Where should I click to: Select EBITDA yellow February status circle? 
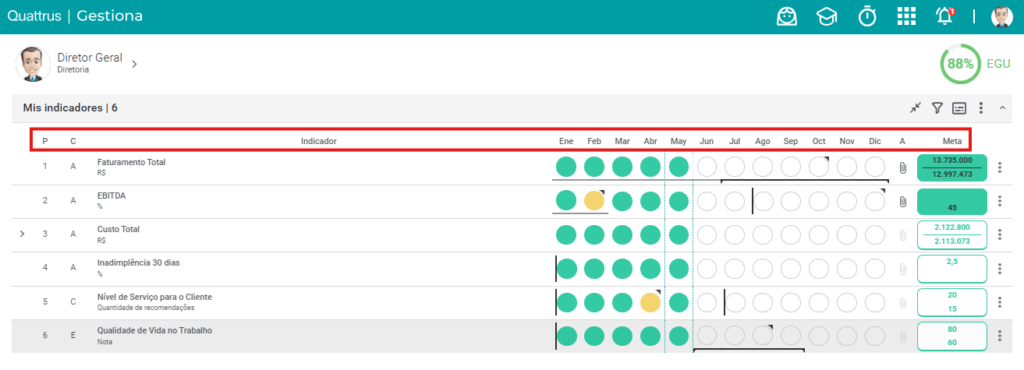[594, 200]
